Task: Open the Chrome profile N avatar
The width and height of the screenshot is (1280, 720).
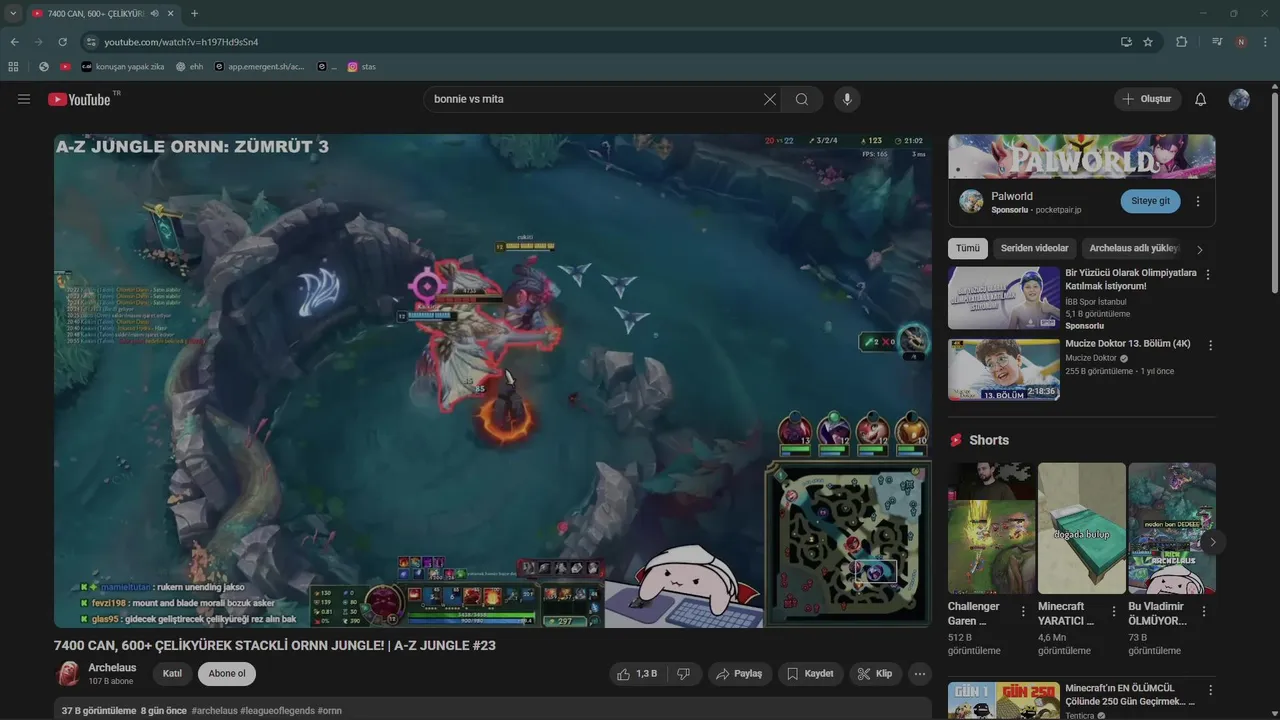Action: [x=1241, y=42]
